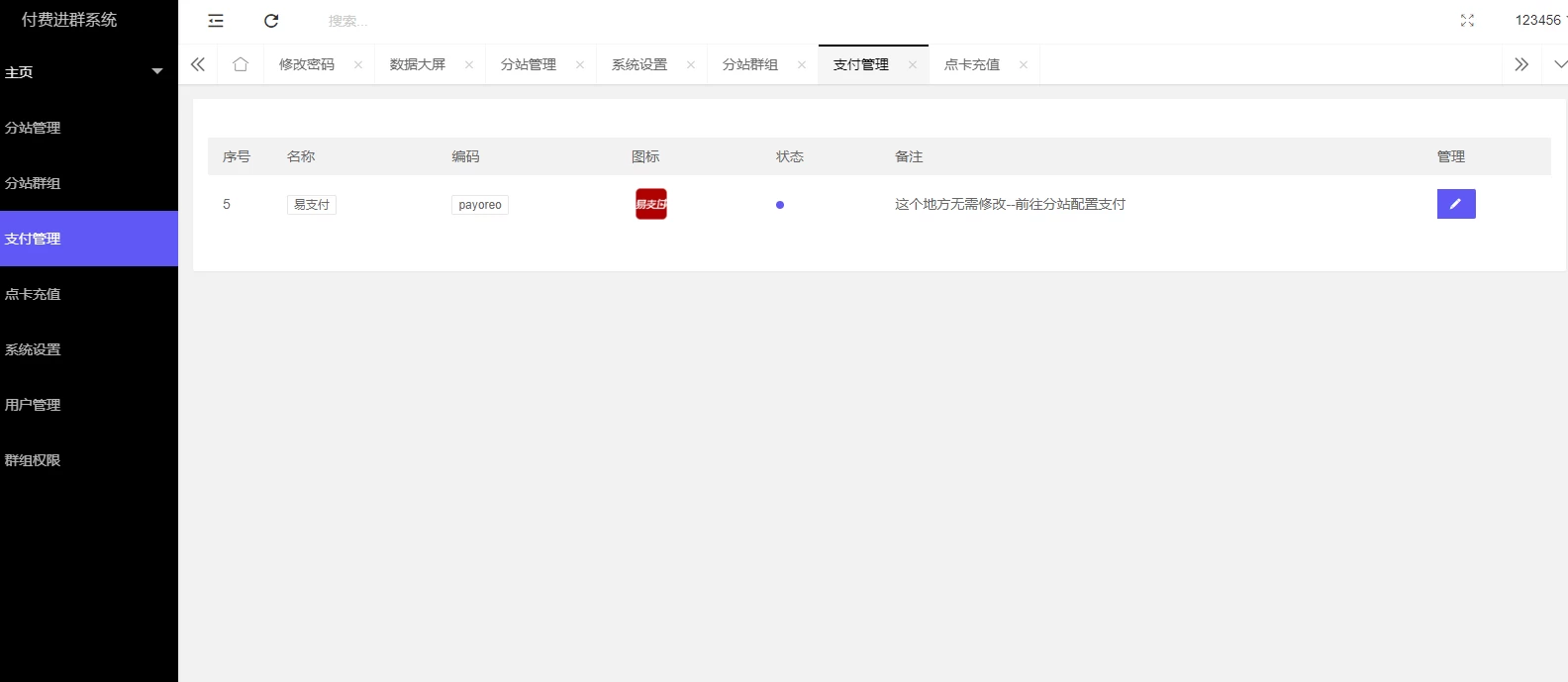Image resolution: width=1568 pixels, height=682 pixels.
Task: Switch to the 点卡充值 tab
Action: pyautogui.click(x=972, y=65)
